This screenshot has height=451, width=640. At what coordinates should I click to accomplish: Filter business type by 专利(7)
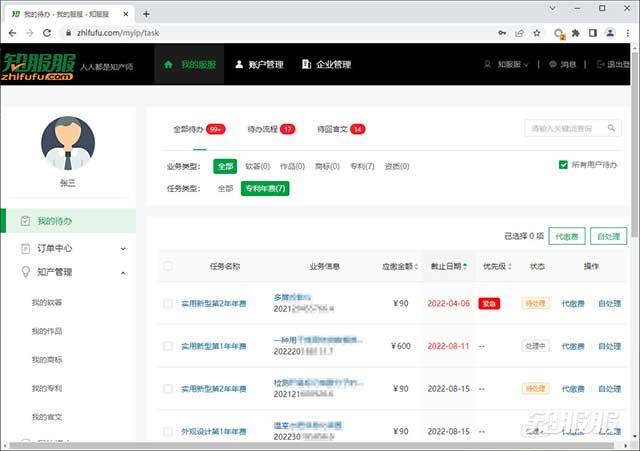360,166
